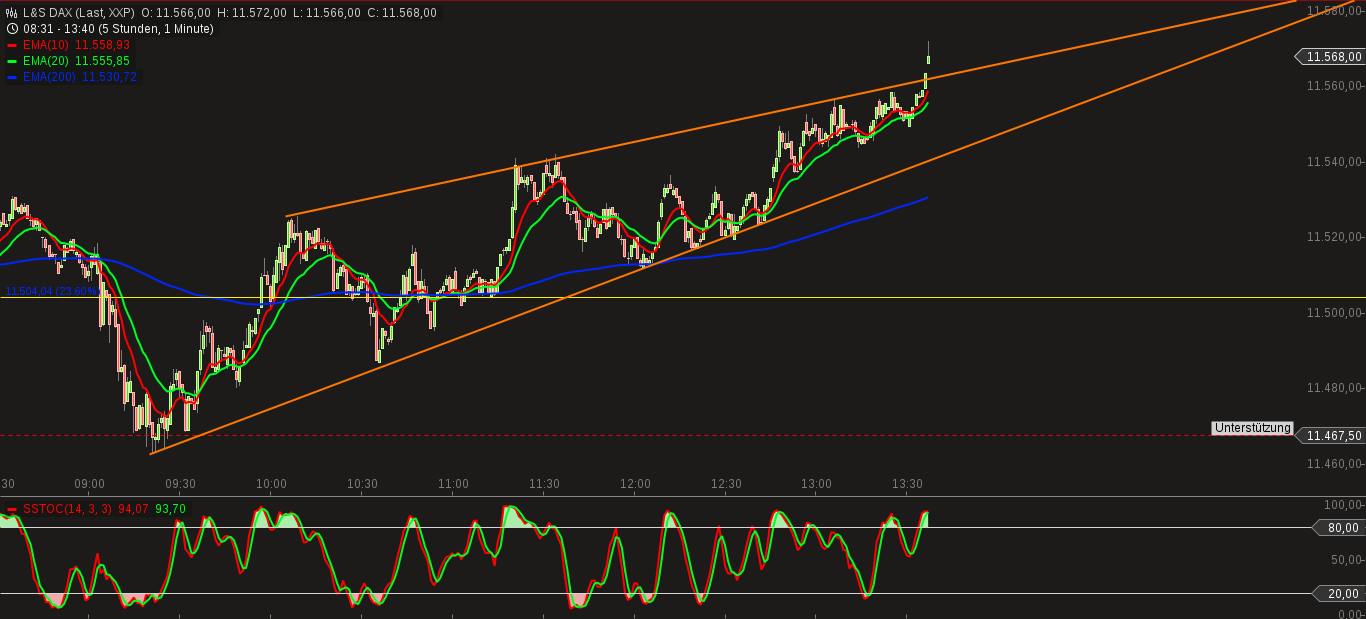Click the 11:30 time axis label
The image size is (1366, 619).
tap(544, 484)
